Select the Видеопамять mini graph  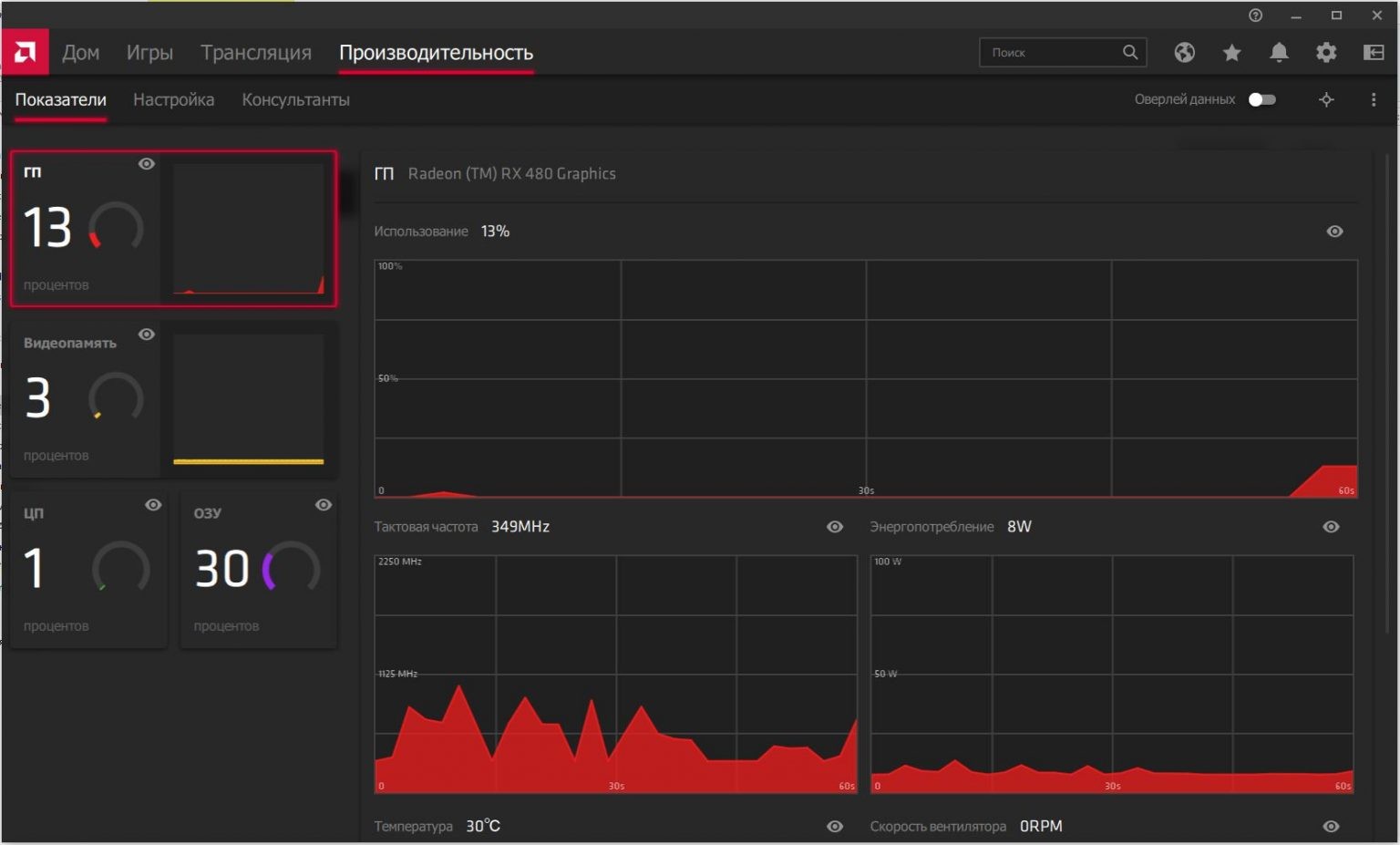pyautogui.click(x=249, y=400)
